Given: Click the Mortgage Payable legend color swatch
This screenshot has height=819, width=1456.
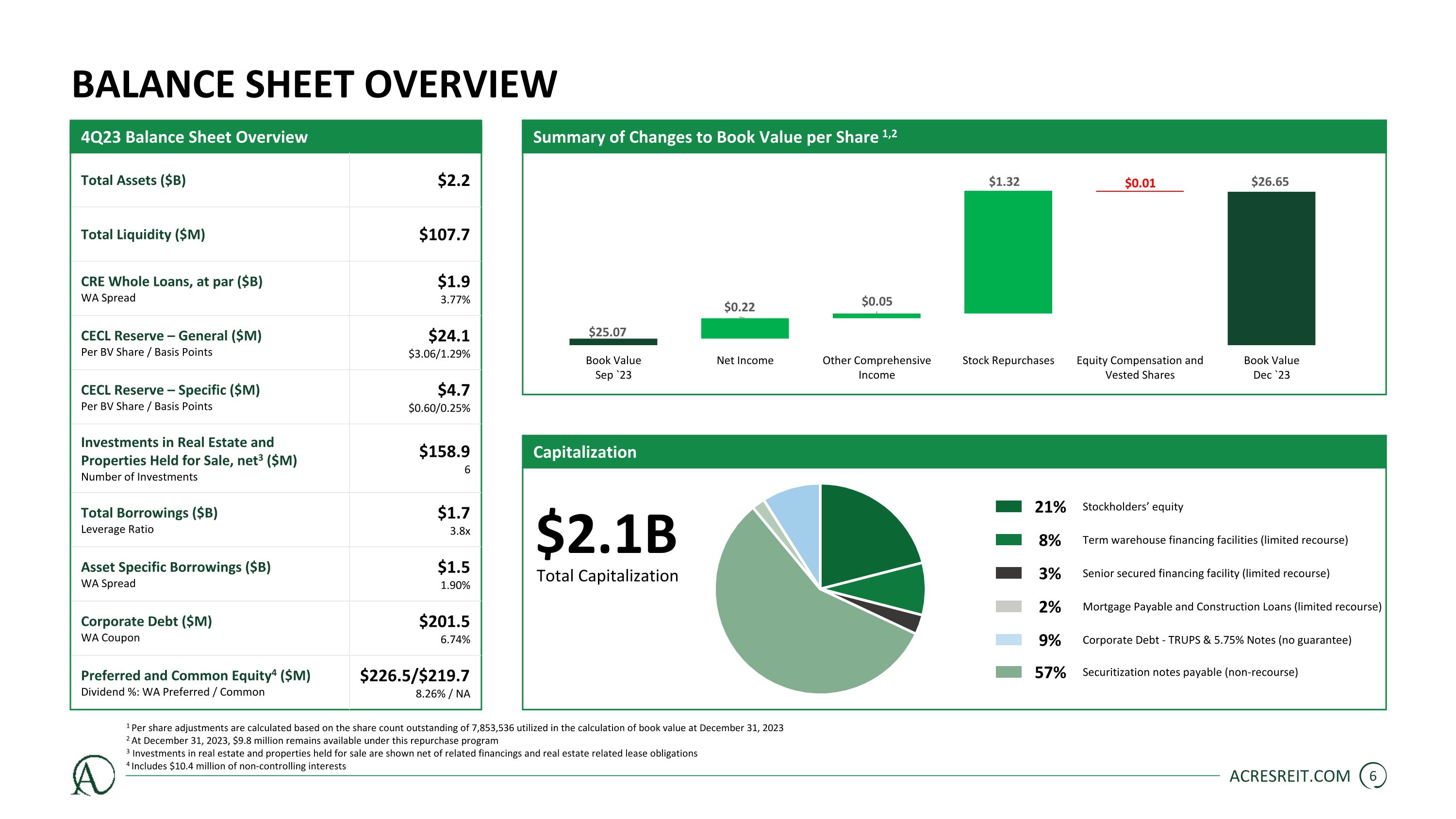Looking at the screenshot, I should pos(1009,606).
